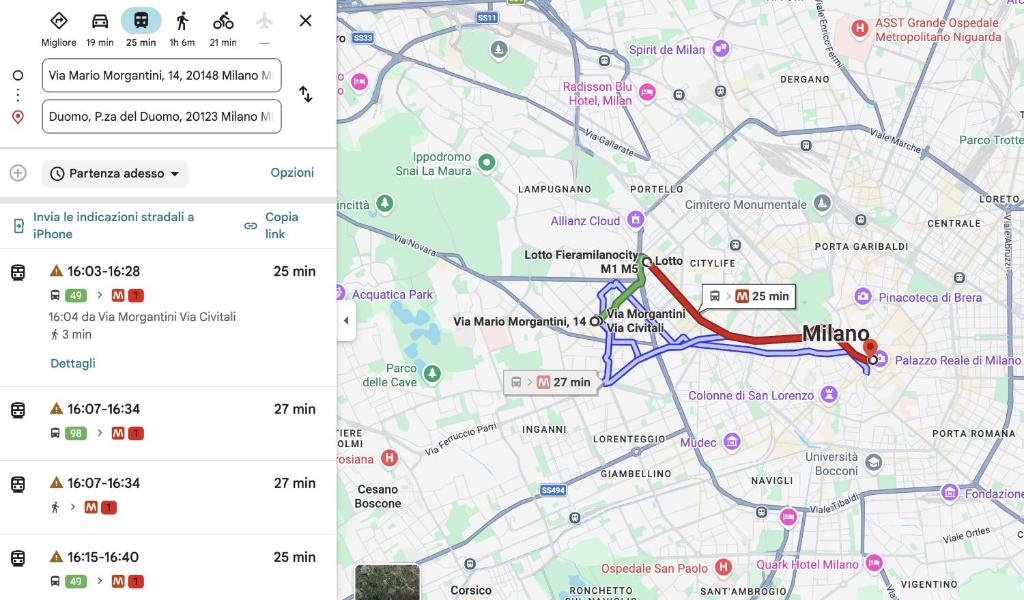Click the Palazzo Reale di Milano marker
1024x600 pixels.
pos(880,358)
